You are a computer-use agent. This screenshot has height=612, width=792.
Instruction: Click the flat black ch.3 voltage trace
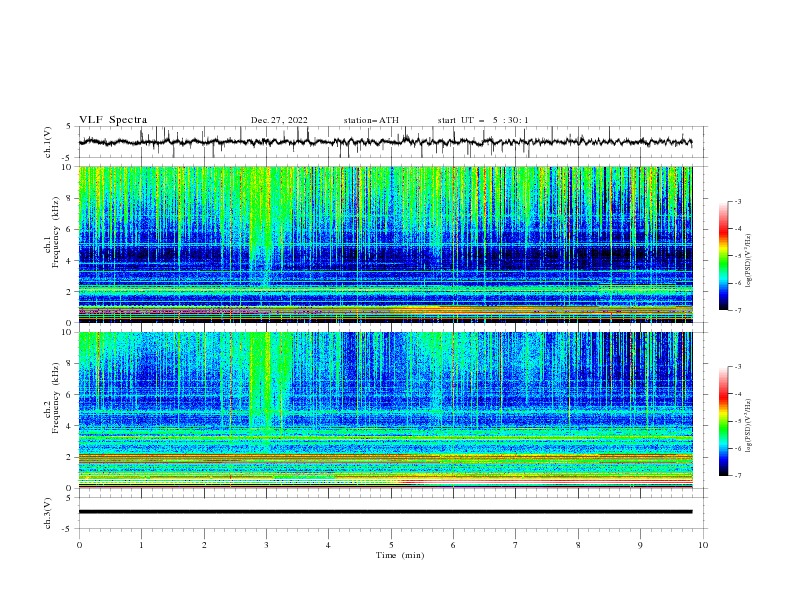(x=385, y=512)
